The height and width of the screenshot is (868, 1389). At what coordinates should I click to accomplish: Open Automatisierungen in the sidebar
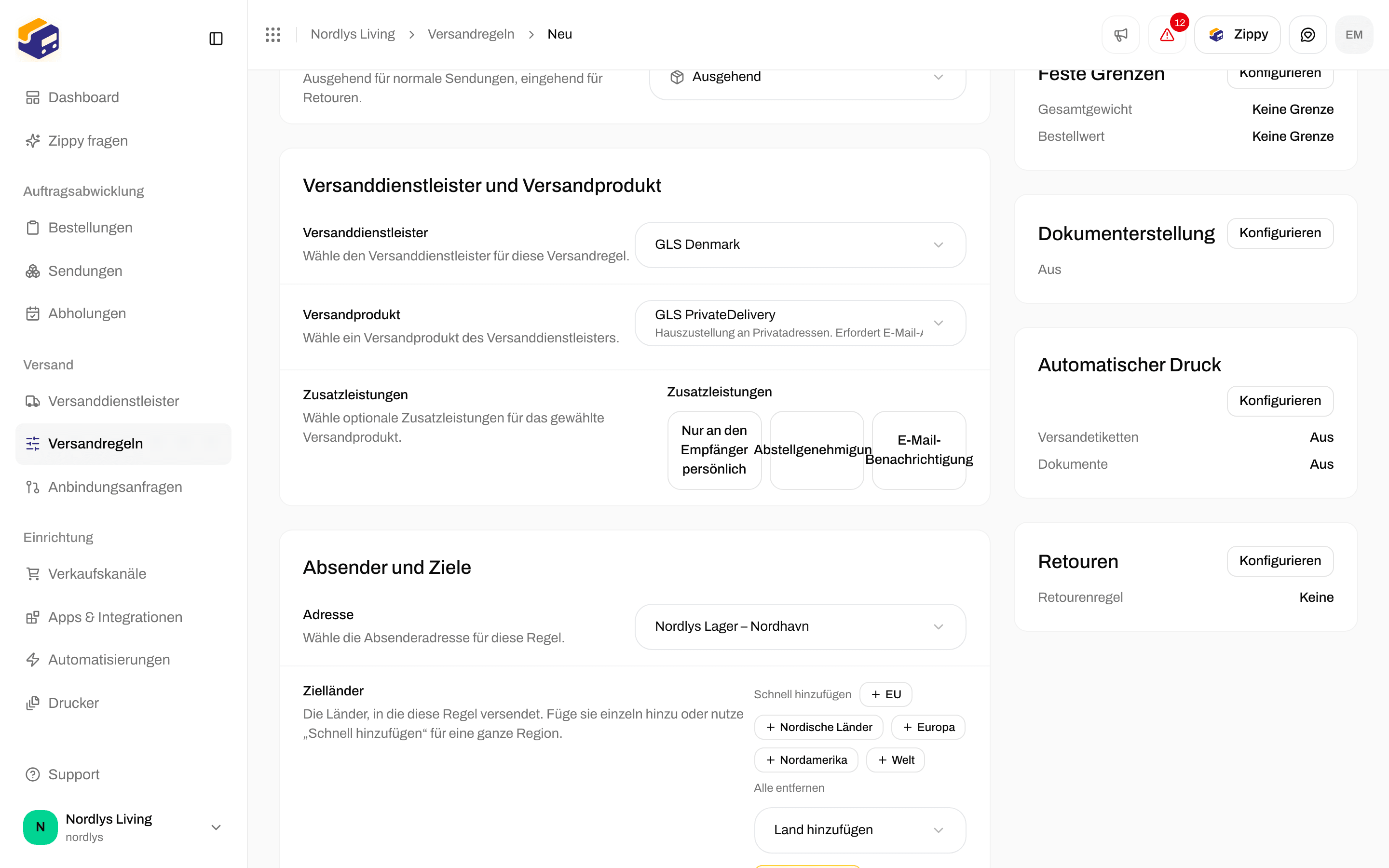(123, 660)
